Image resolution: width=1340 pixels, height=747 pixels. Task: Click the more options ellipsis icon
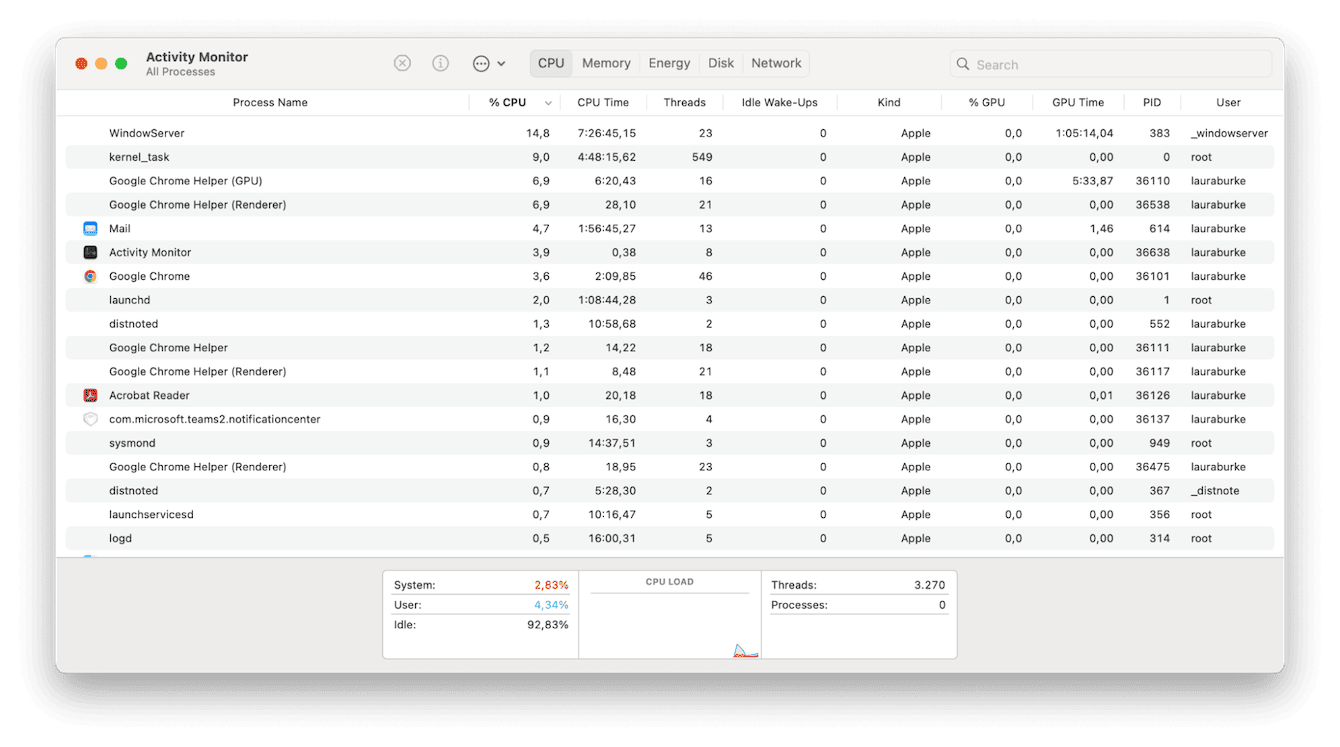click(480, 62)
